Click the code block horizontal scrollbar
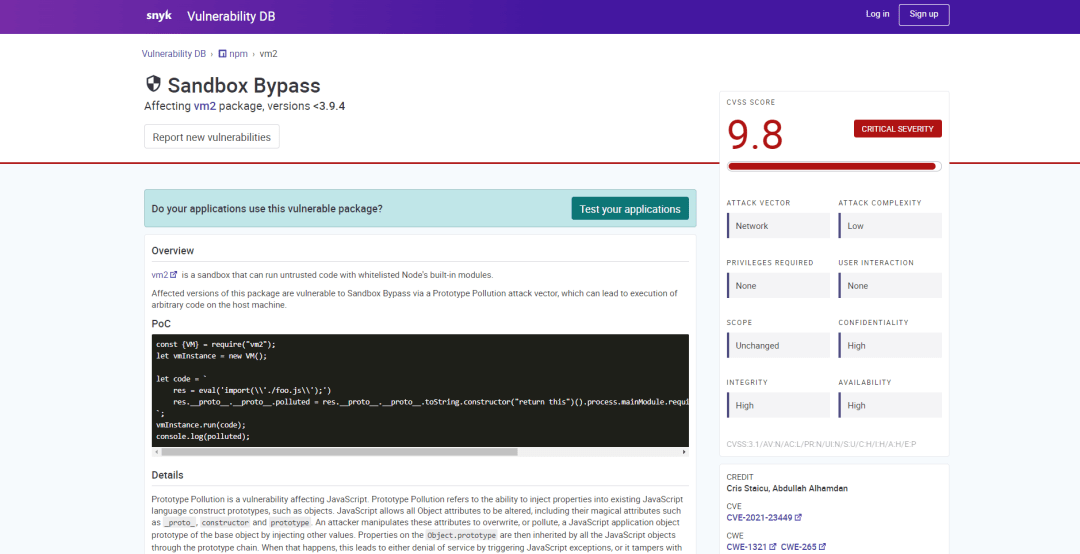This screenshot has height=554, width=1080. (339, 452)
